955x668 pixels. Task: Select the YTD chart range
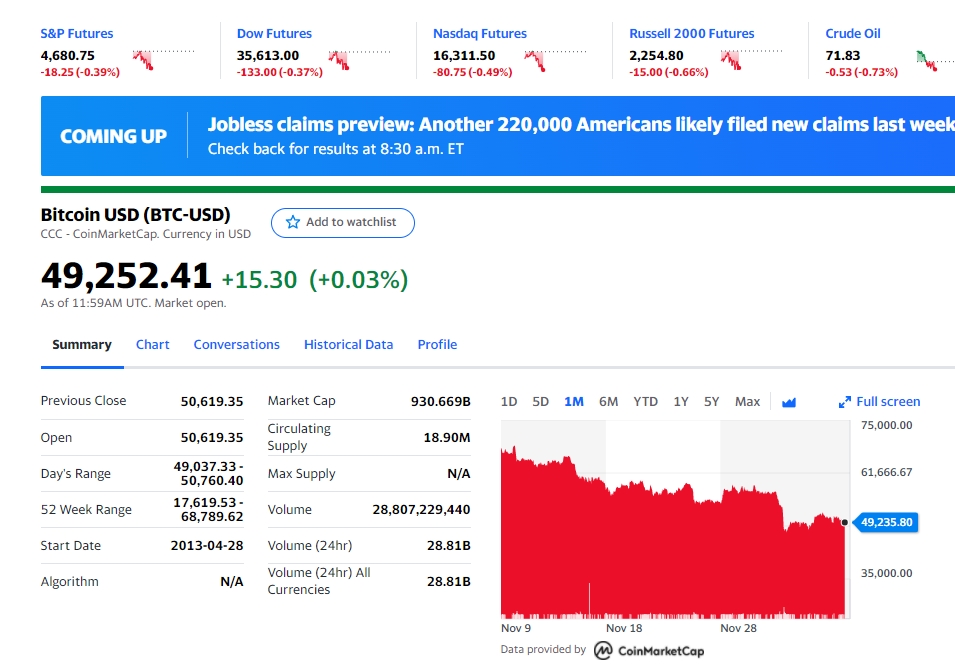point(645,402)
